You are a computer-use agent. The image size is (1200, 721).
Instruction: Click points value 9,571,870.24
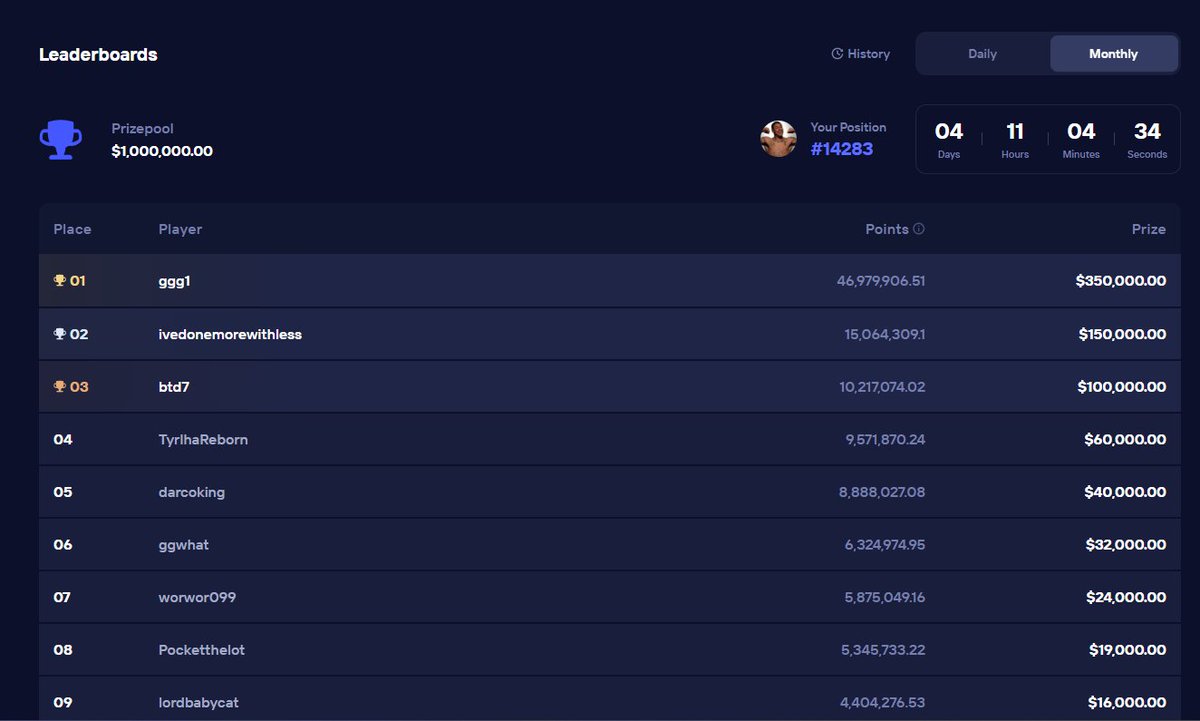click(885, 439)
